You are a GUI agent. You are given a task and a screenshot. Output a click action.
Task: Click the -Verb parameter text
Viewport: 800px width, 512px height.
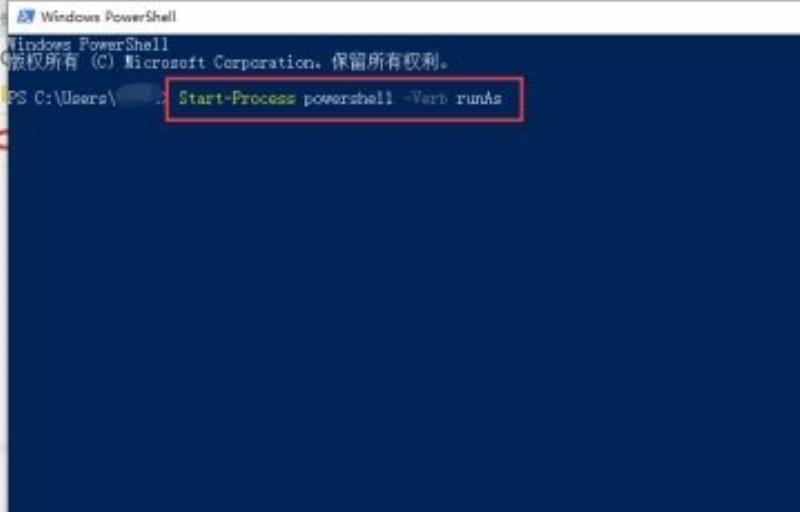click(x=424, y=98)
